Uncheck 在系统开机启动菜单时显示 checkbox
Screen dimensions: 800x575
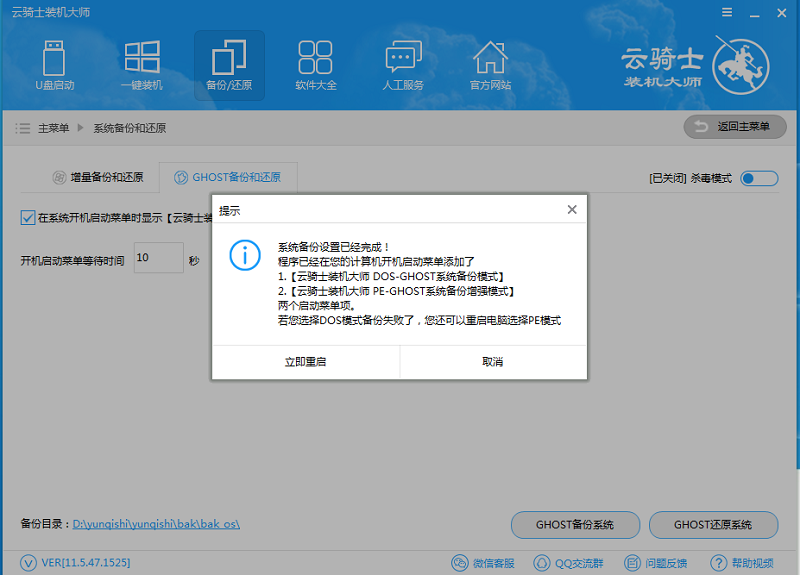pyautogui.click(x=28, y=218)
